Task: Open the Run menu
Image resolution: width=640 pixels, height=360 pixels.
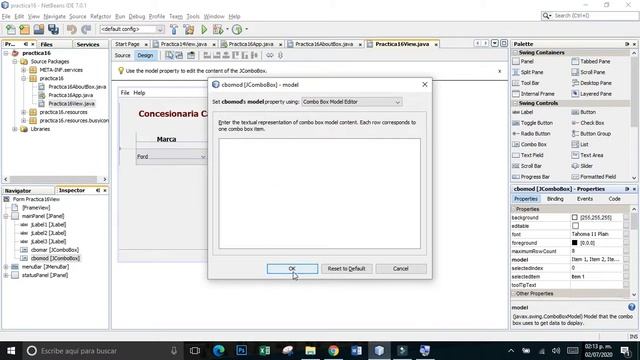Action: click(120, 16)
